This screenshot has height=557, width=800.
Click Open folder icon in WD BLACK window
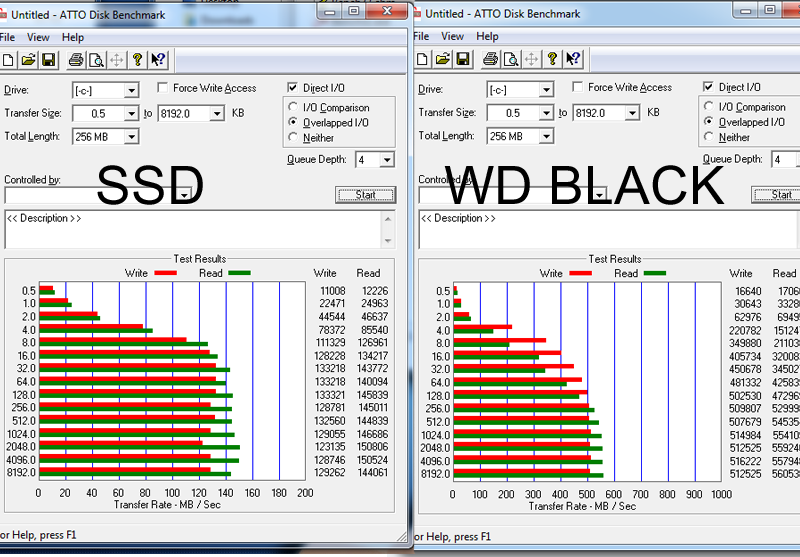tap(443, 59)
